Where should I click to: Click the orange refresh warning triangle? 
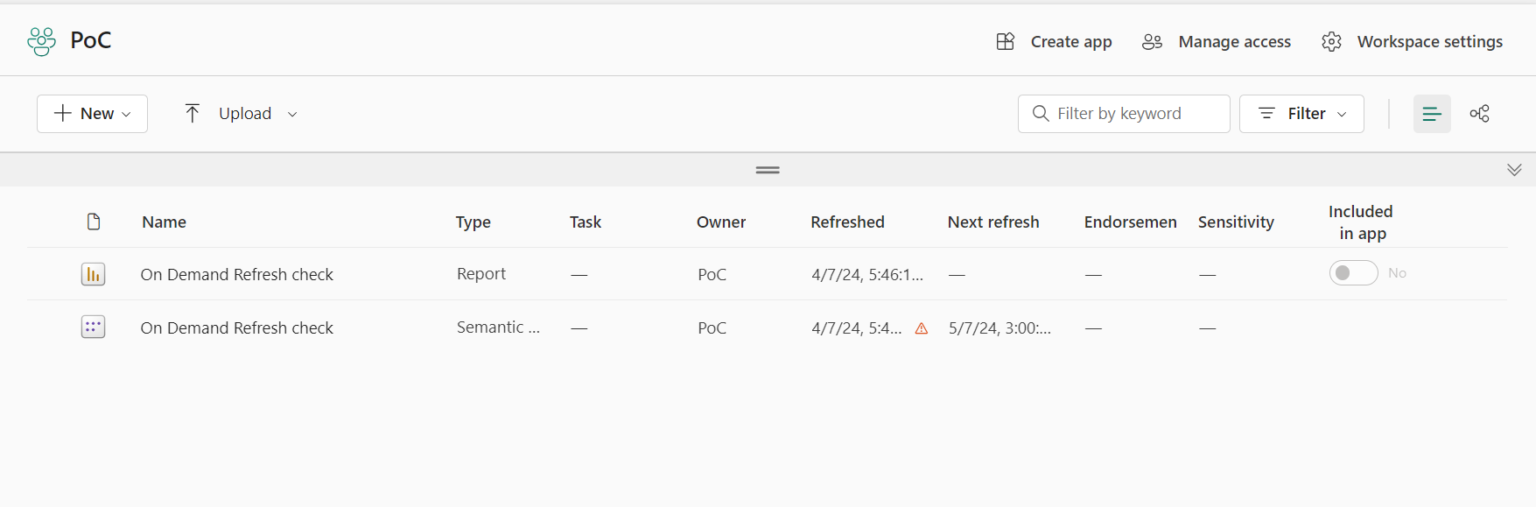pyautogui.click(x=921, y=328)
